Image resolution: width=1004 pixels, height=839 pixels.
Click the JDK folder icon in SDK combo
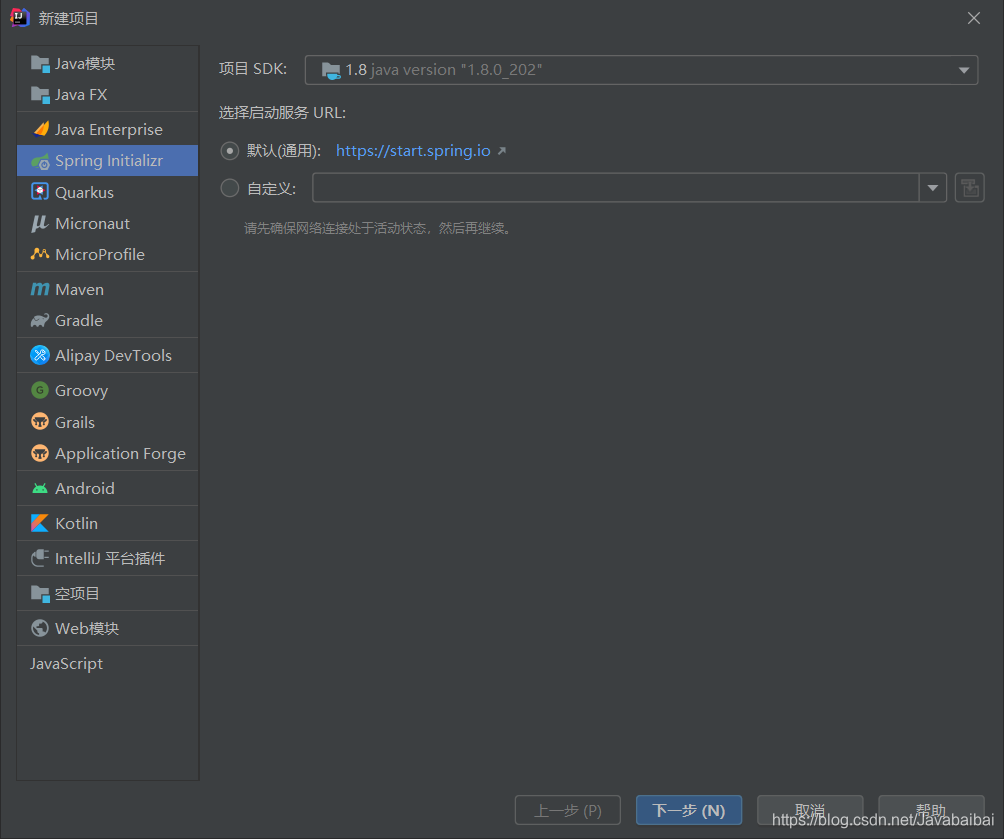(330, 70)
